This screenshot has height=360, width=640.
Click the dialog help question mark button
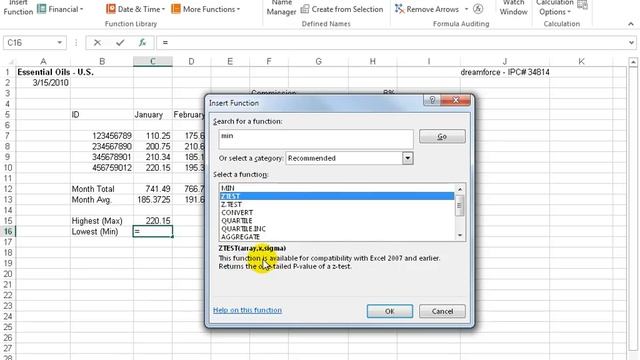pyautogui.click(x=432, y=100)
